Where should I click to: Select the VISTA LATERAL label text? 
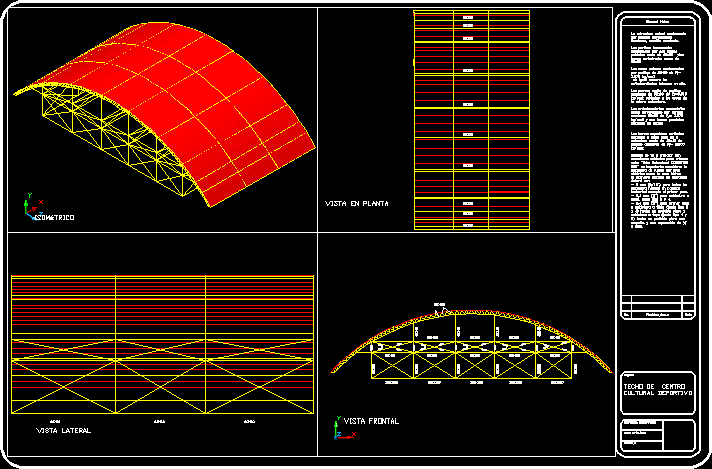pos(63,431)
